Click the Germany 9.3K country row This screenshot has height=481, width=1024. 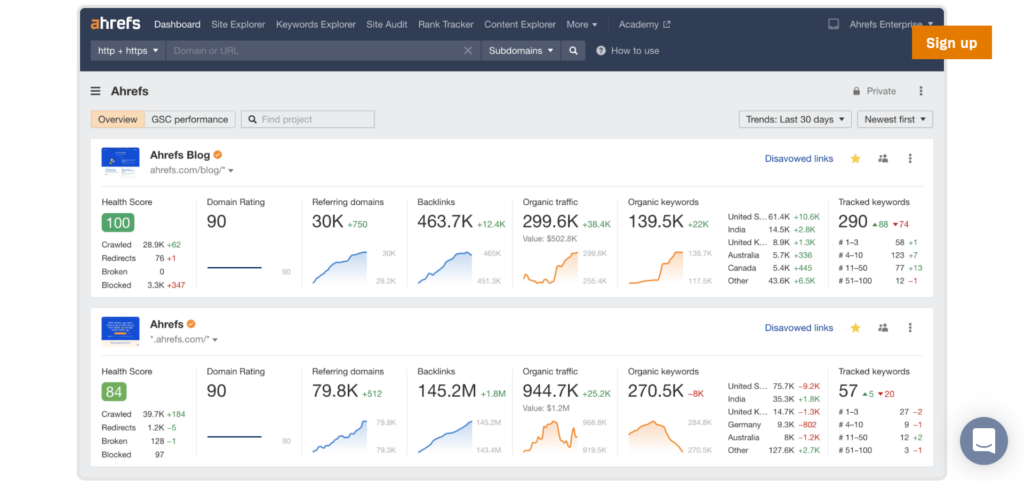tap(774, 424)
